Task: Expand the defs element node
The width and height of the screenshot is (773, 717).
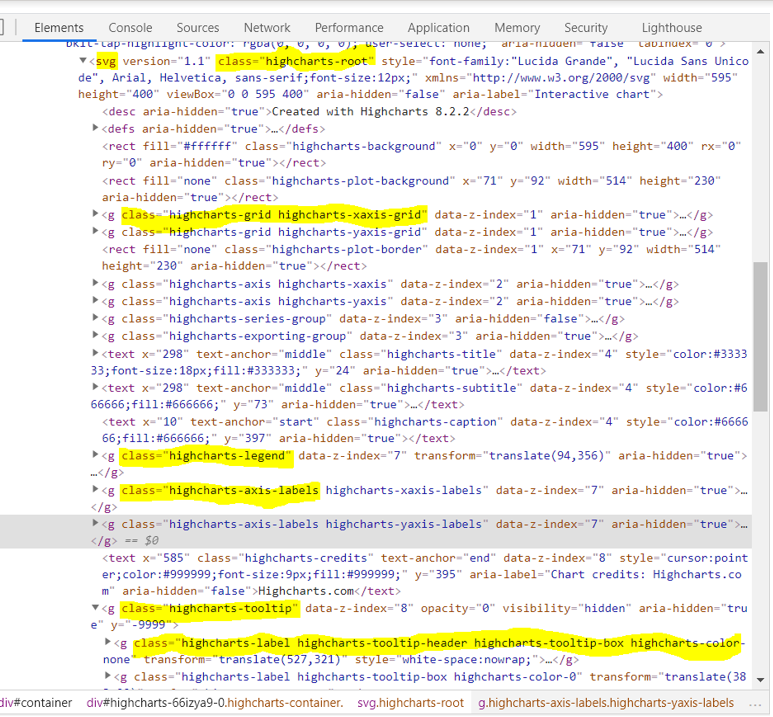Action: 96,128
